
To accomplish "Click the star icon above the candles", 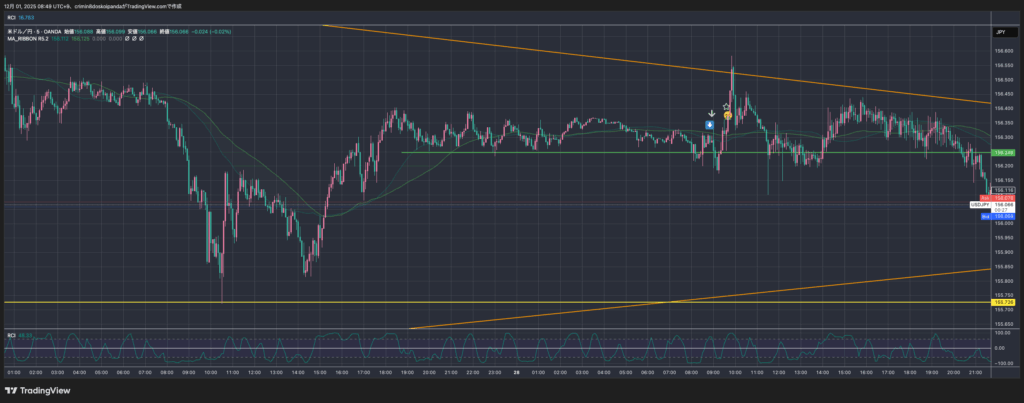I will (726, 106).
